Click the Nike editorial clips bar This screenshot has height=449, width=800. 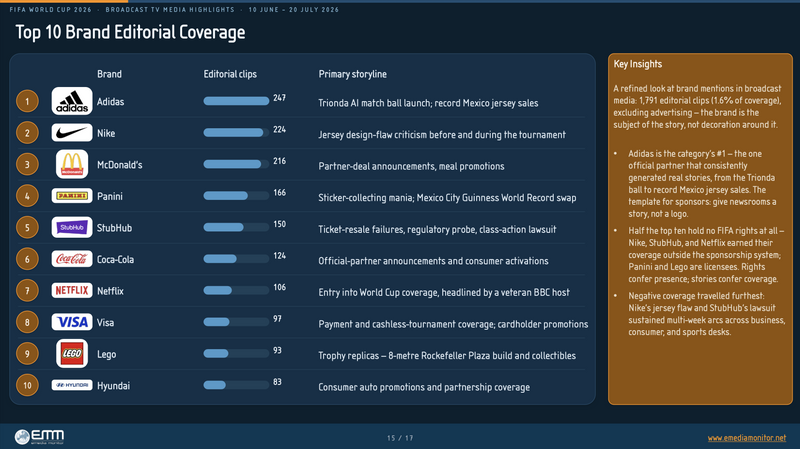coord(236,133)
